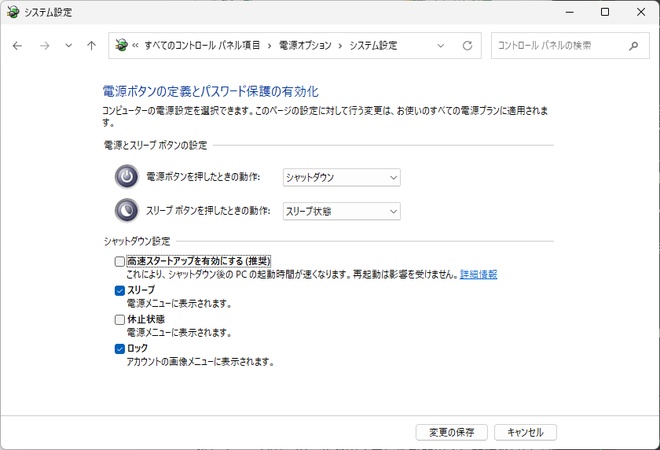
Task: Open the すべてのコントロール パネル項目 breadcrumb
Action: [x=202, y=45]
